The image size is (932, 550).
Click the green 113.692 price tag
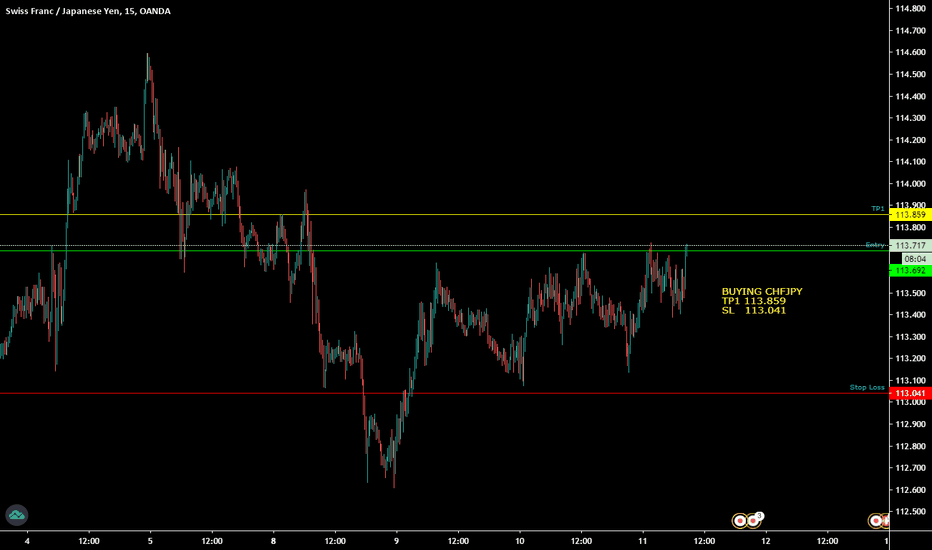tap(910, 271)
